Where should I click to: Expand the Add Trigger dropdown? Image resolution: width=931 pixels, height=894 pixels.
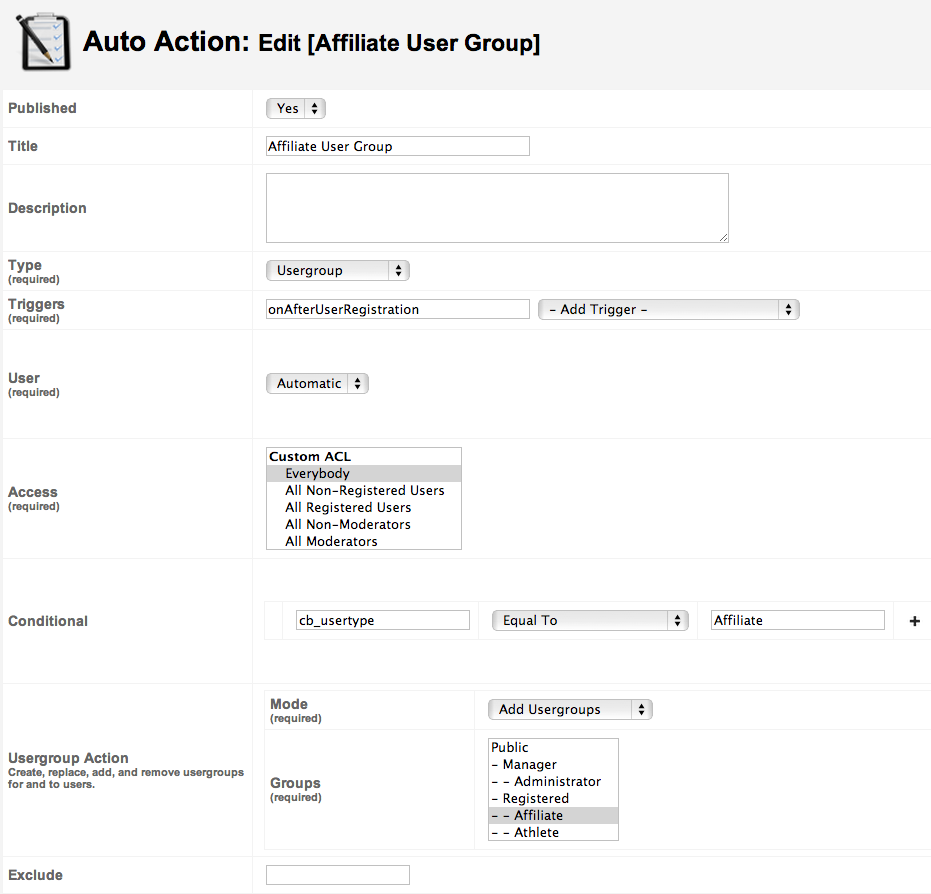pyautogui.click(x=669, y=309)
